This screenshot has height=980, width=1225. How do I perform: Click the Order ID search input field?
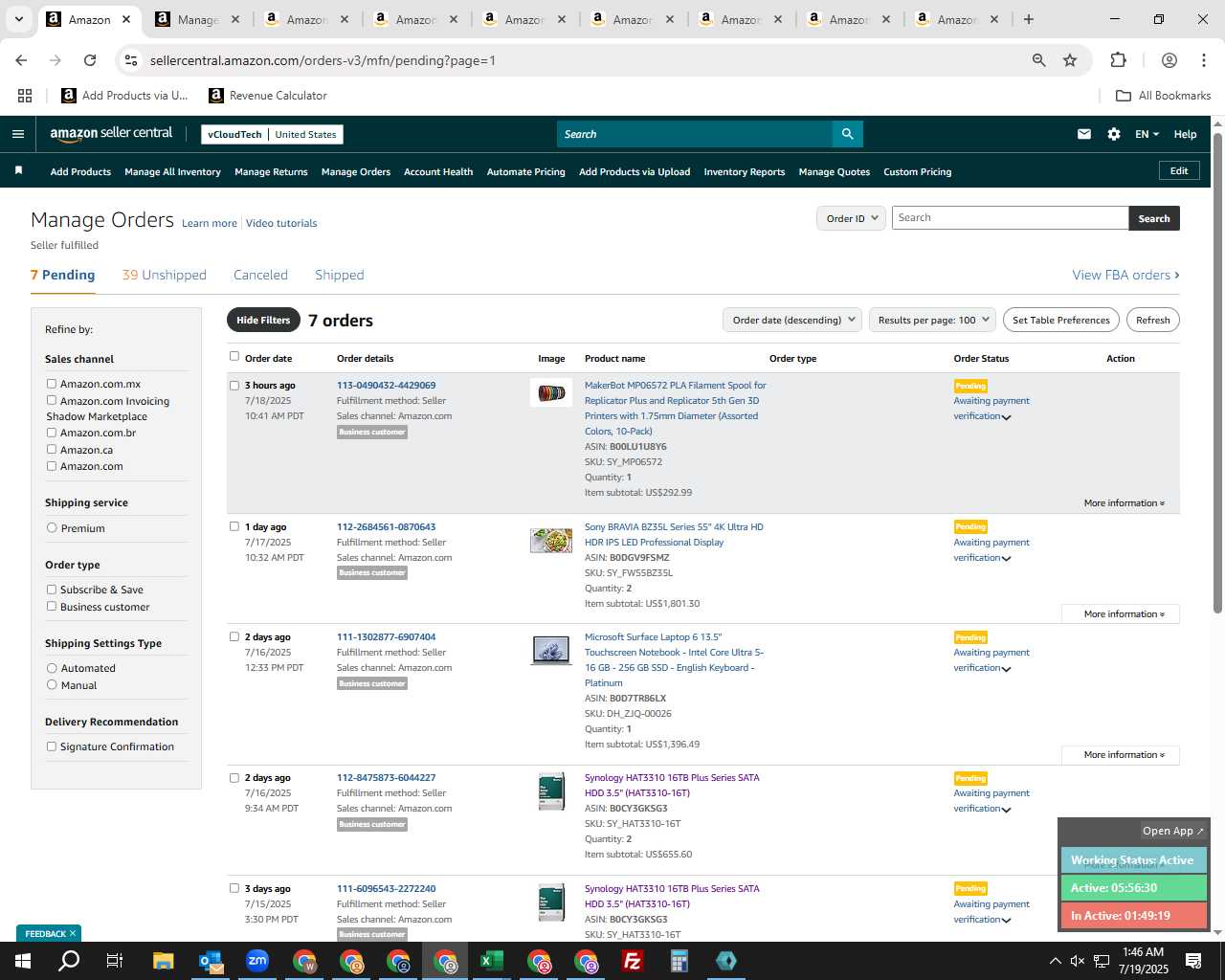tap(1010, 218)
